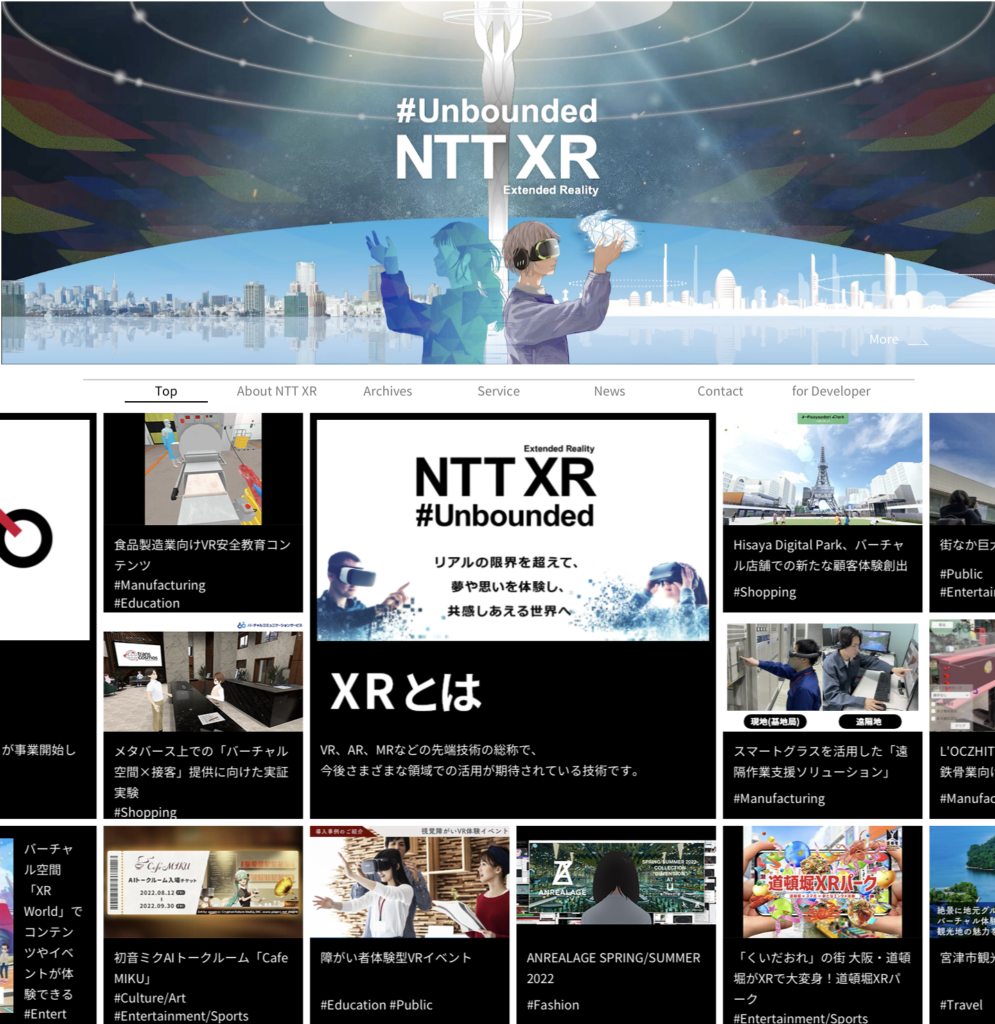This screenshot has height=1024, width=995.
Task: Open the Cafe MIKU ticket thumbnail
Action: (x=203, y=882)
